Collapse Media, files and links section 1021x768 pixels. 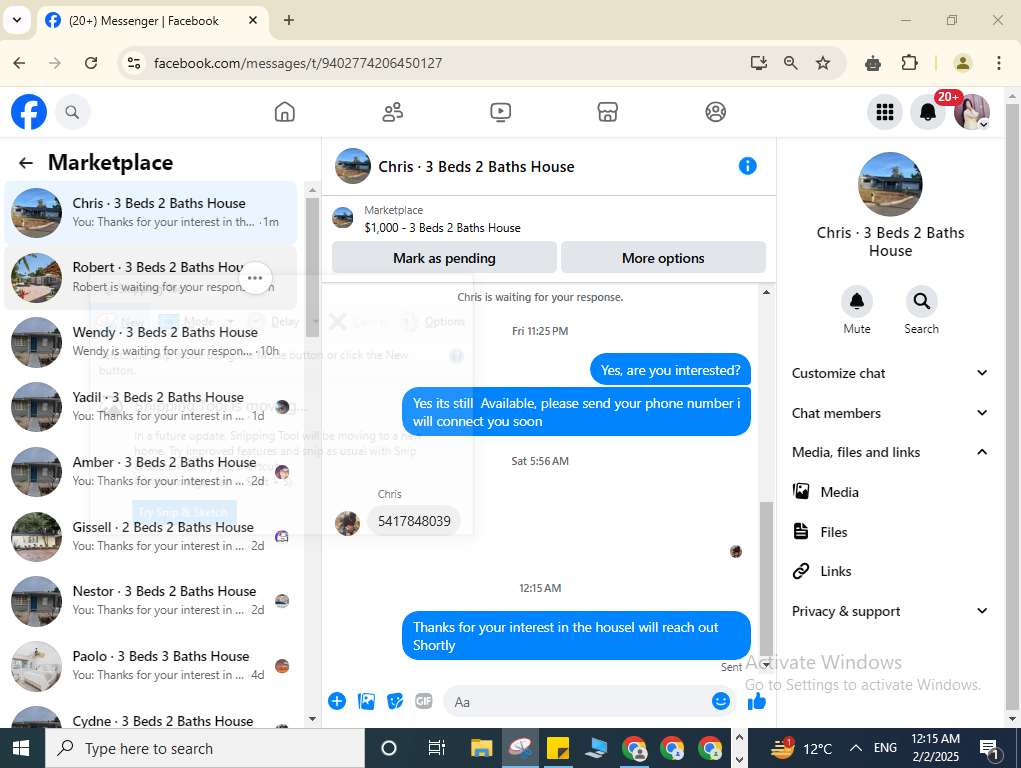point(890,452)
